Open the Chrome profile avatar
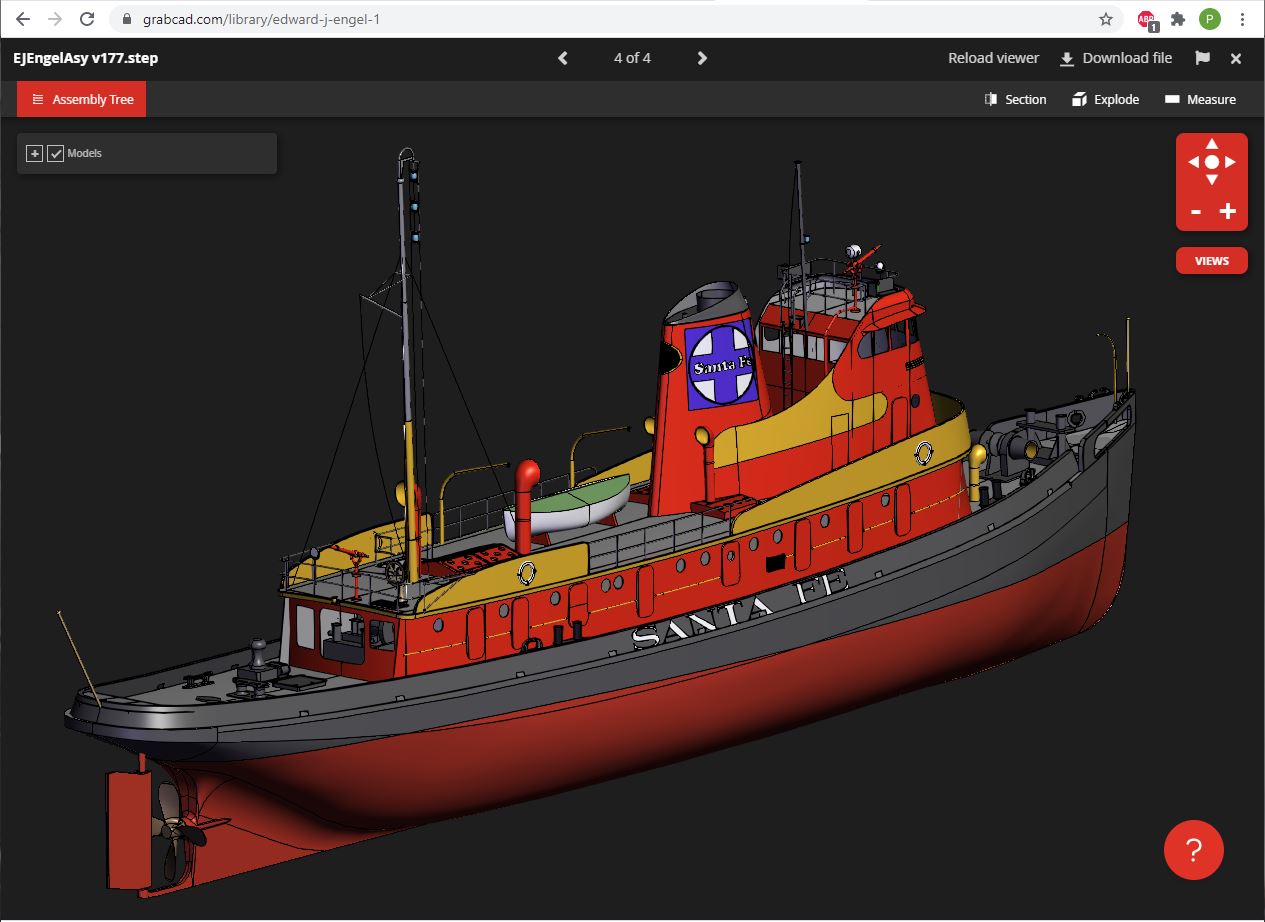This screenshot has height=922, width=1265. 1210,19
